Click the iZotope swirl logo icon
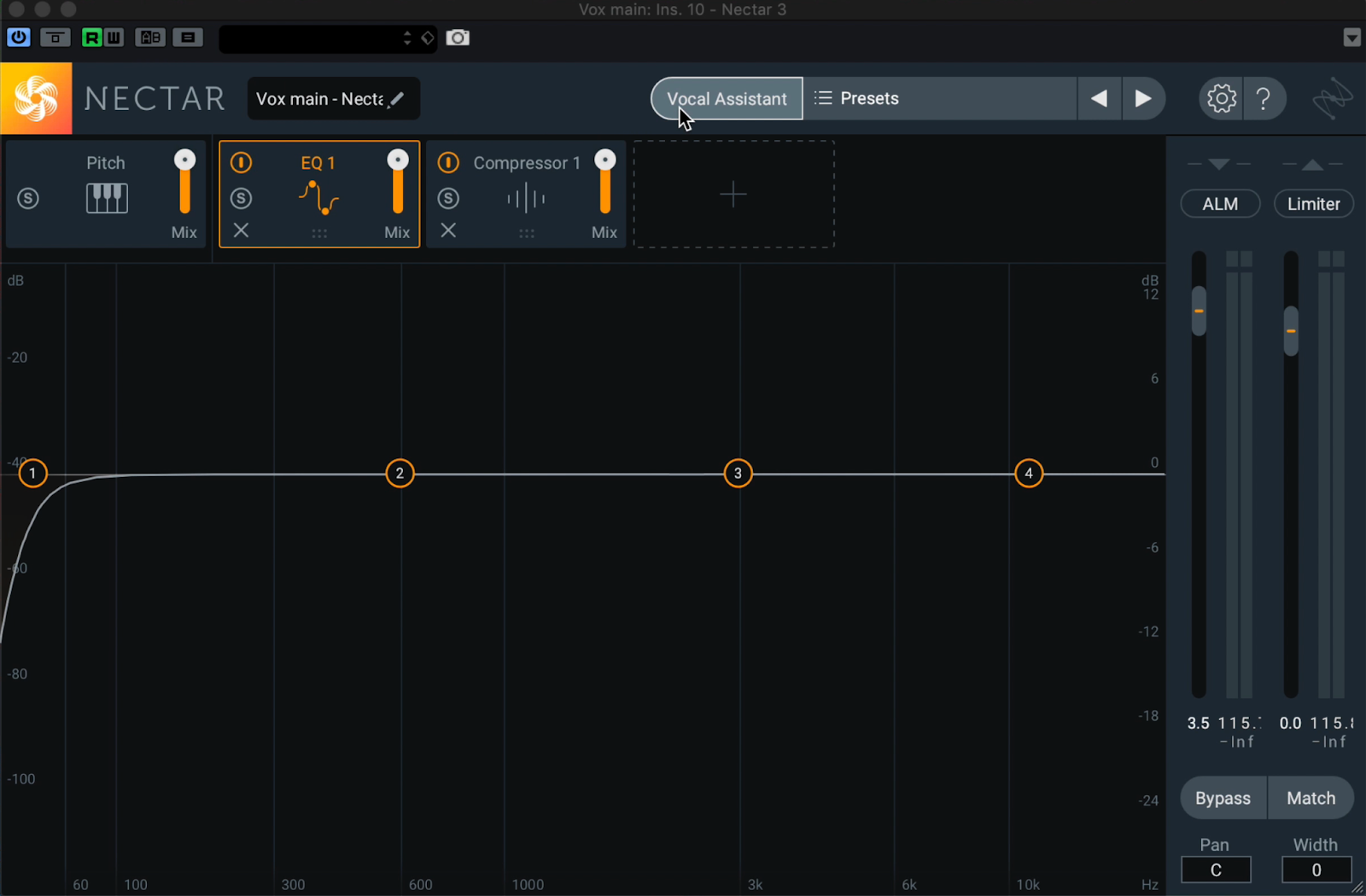This screenshot has width=1366, height=896. point(1332,99)
